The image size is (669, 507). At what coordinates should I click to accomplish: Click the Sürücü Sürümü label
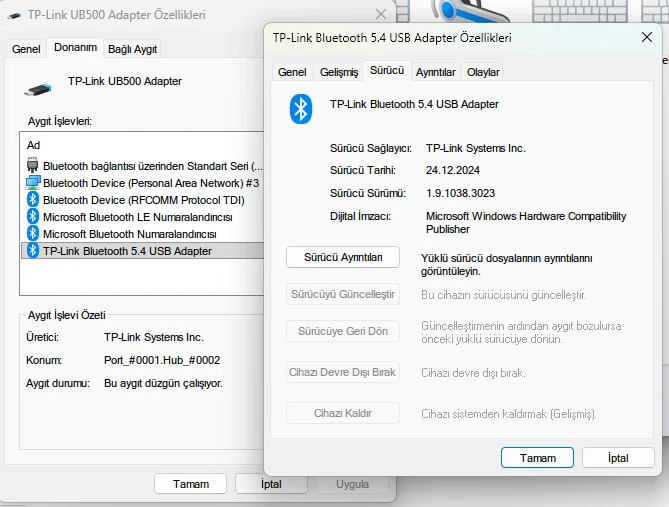point(368,193)
